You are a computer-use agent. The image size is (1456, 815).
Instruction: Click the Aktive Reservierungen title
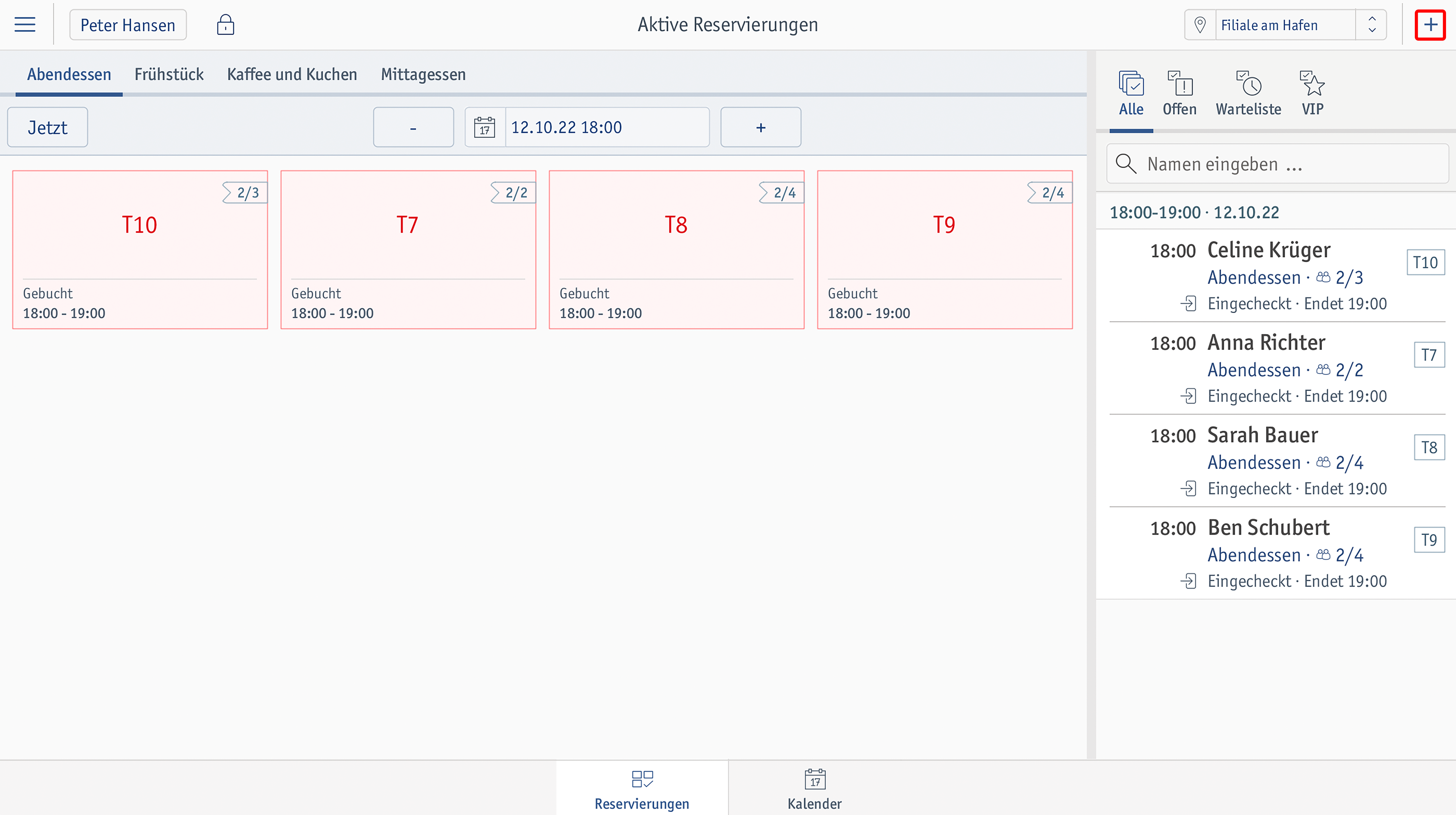pyautogui.click(x=728, y=25)
